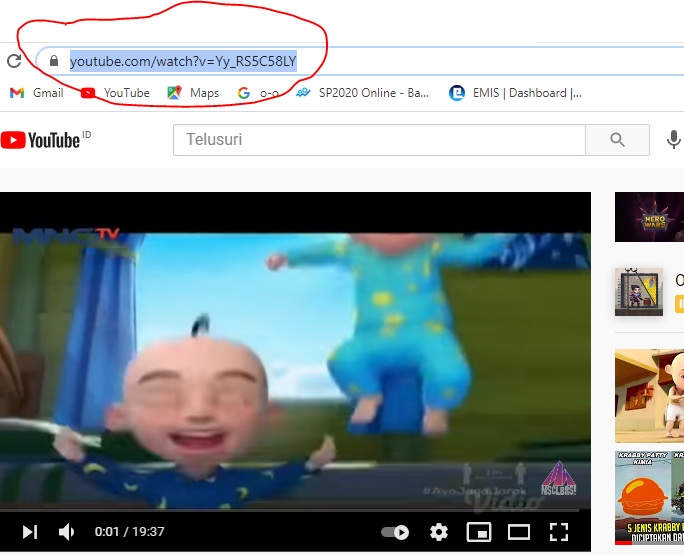Reload the page with the refresh icon
The height and width of the screenshot is (555, 684).
point(14,61)
